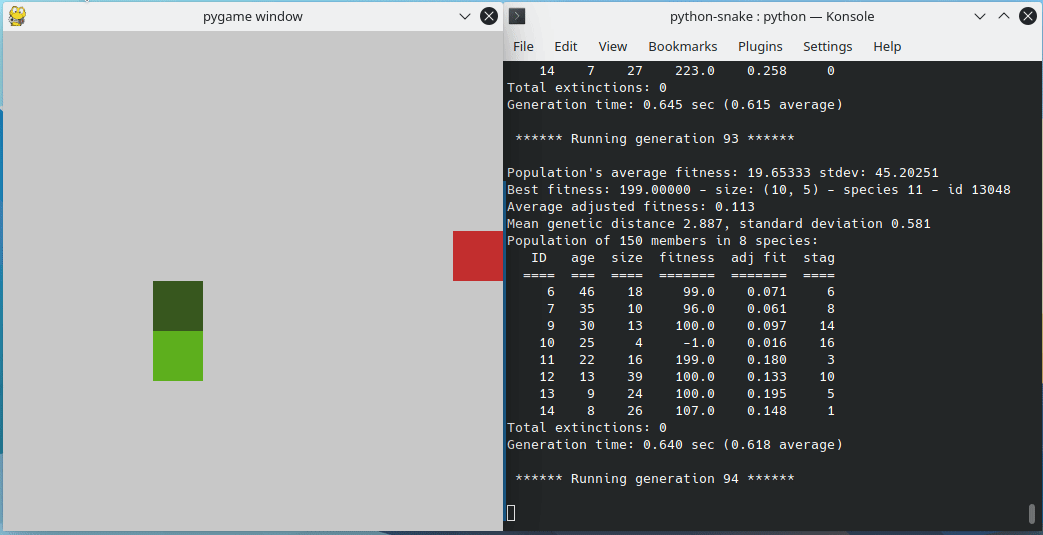Click the dark green snake head square
This screenshot has width=1043, height=535.
[178, 305]
